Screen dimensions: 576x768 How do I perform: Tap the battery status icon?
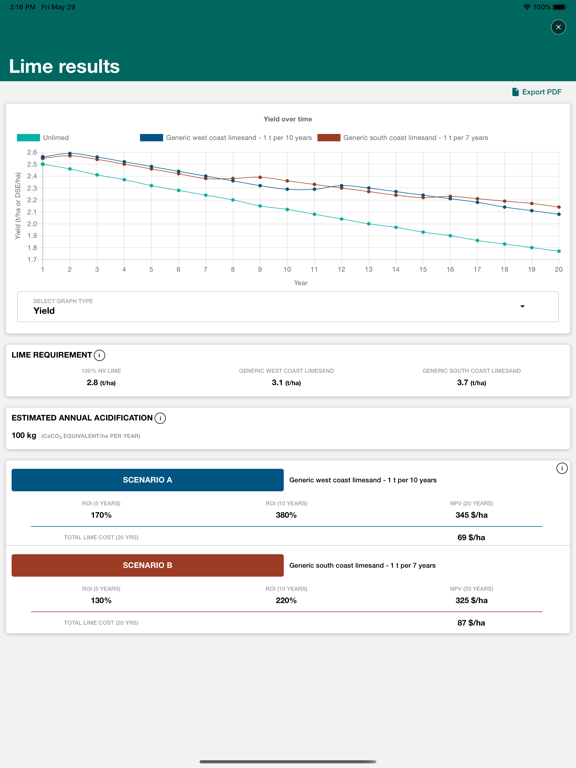click(560, 7)
